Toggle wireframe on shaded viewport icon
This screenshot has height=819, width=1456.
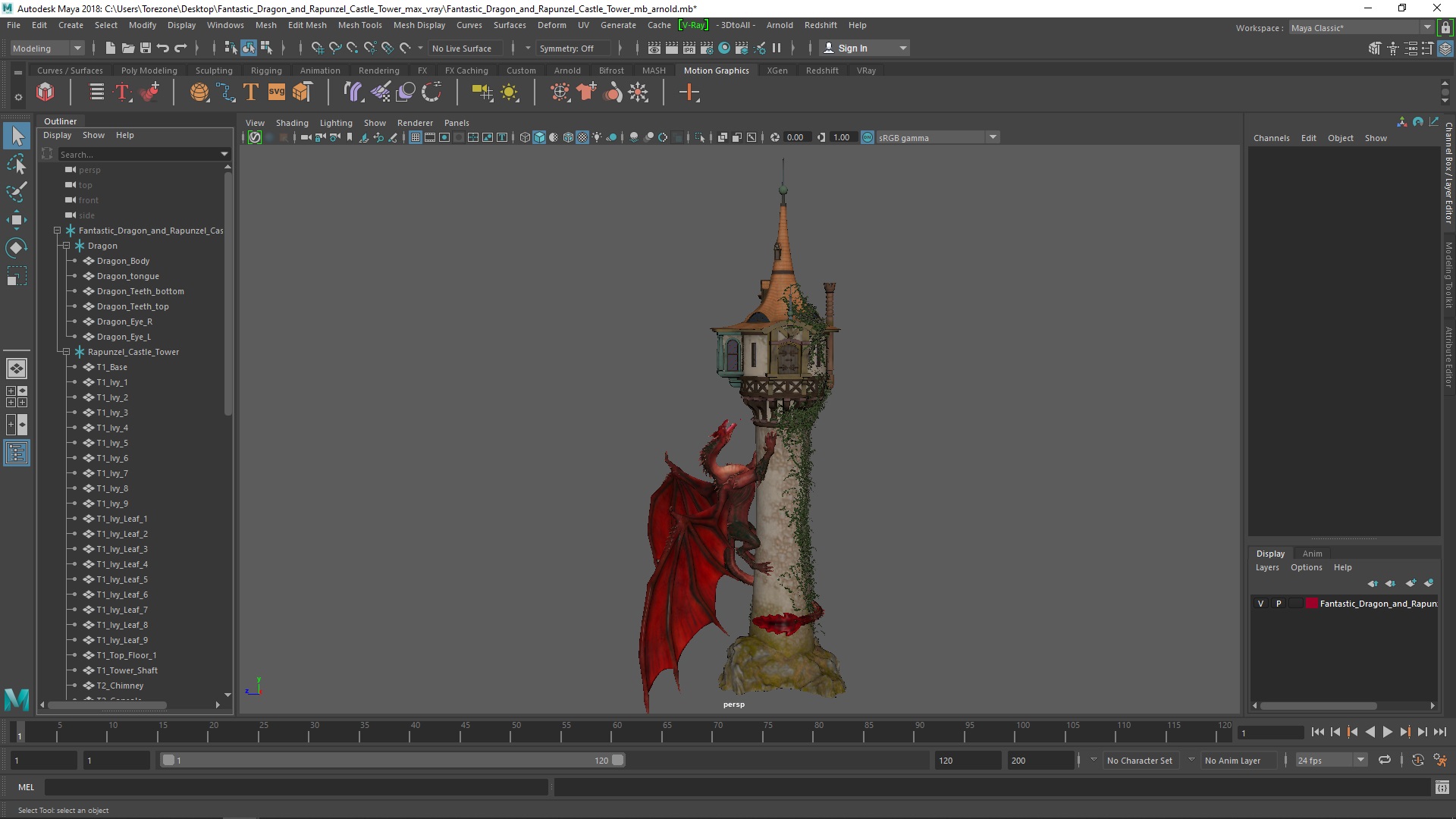click(x=568, y=137)
